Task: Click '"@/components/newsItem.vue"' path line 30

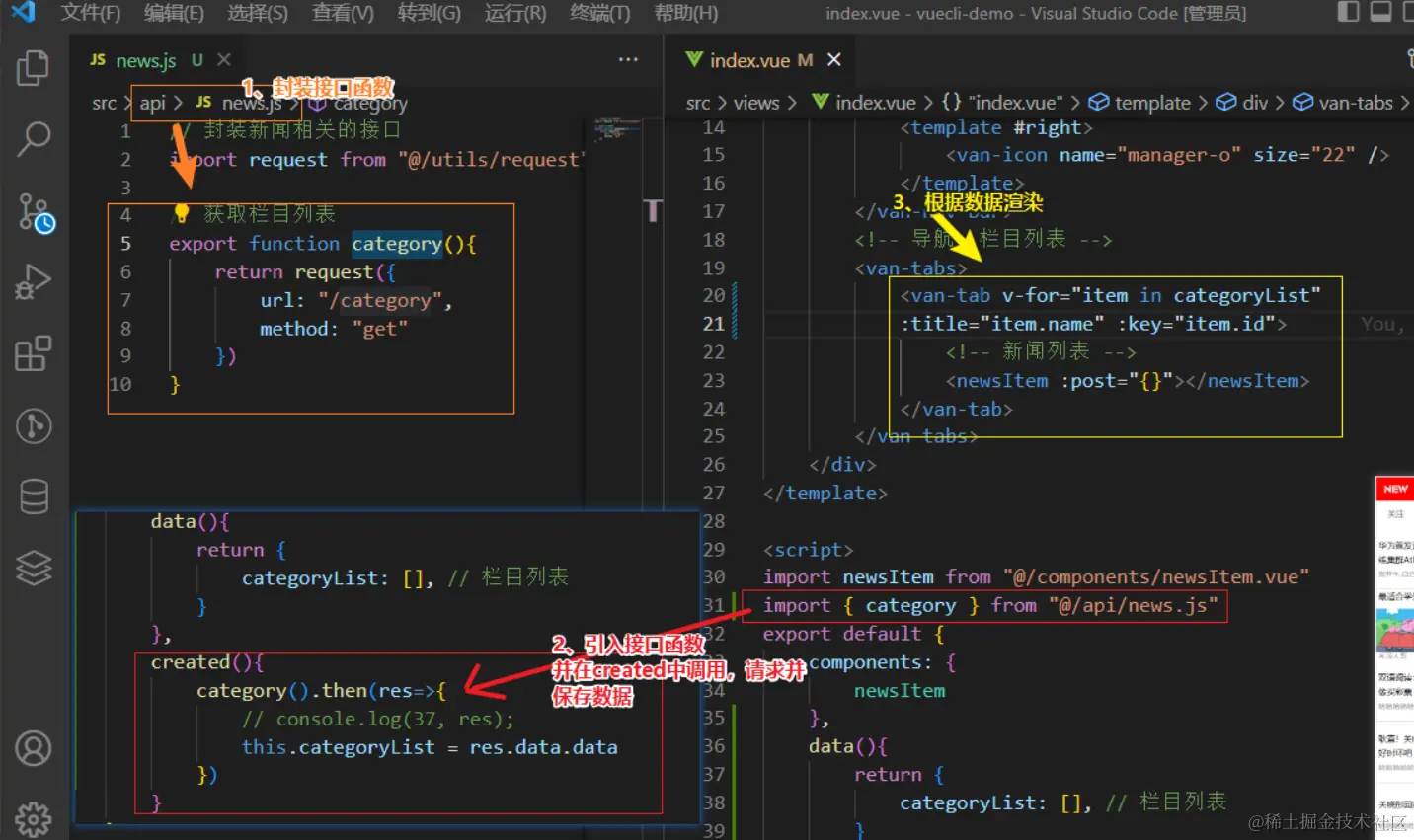Action: [x=1156, y=576]
